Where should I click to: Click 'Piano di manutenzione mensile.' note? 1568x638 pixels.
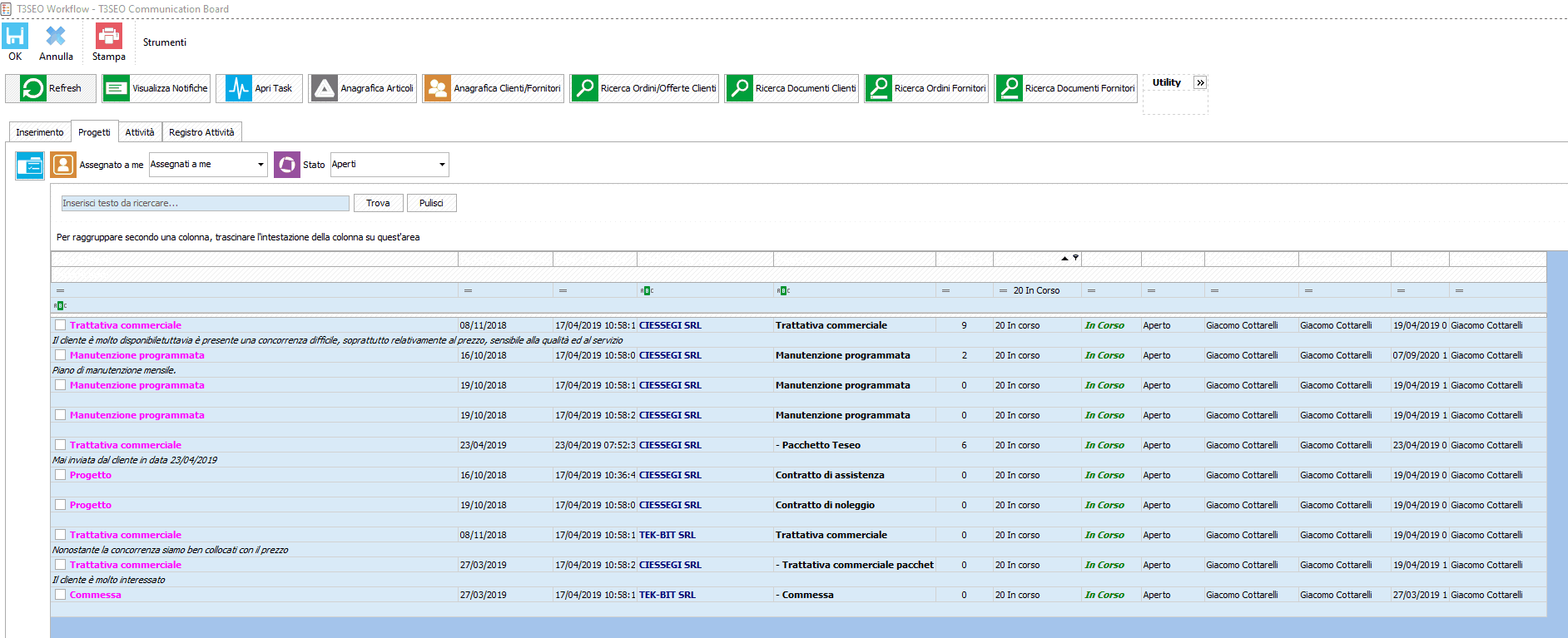tap(114, 370)
